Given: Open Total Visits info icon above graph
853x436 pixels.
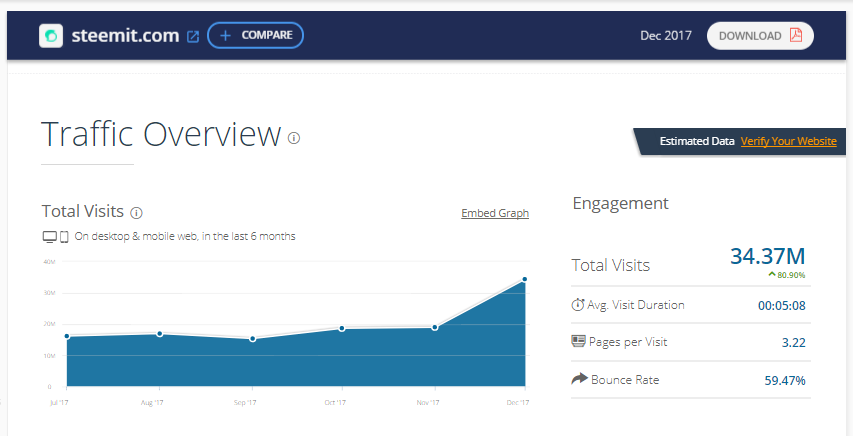Looking at the screenshot, I should 137,213.
